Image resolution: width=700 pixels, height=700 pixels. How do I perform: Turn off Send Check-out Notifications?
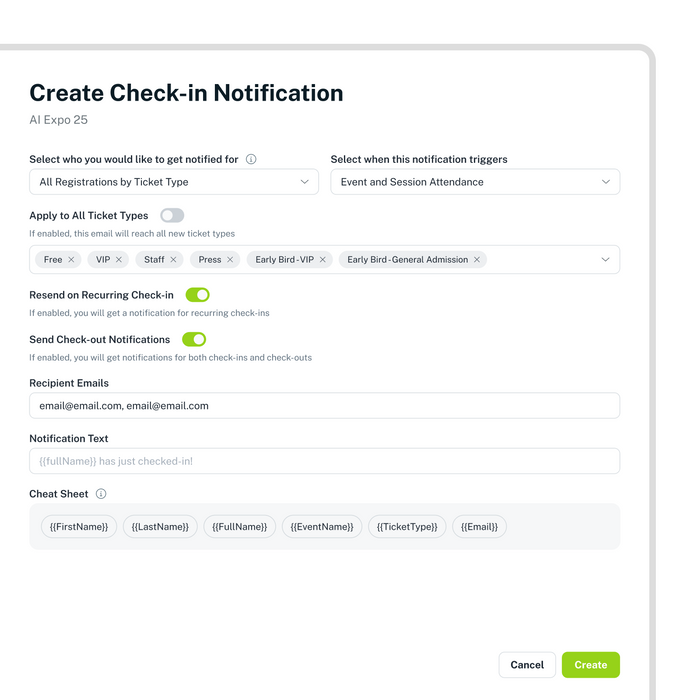pos(193,339)
